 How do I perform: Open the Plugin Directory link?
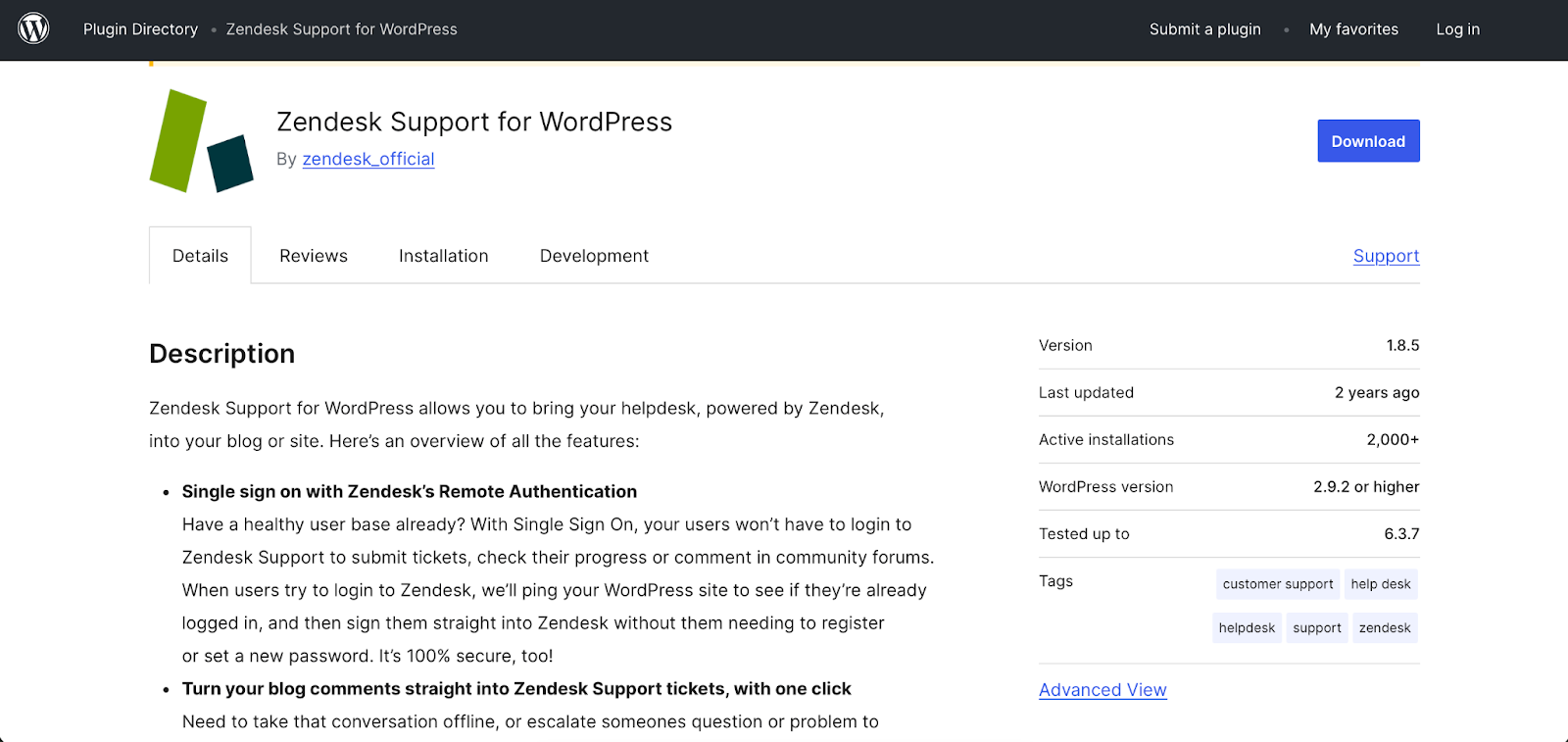pyautogui.click(x=140, y=29)
